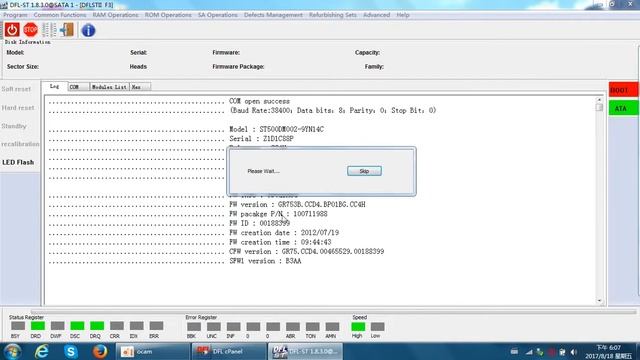Click the DRQ status register indicator
640x360 pixels.
click(97, 326)
